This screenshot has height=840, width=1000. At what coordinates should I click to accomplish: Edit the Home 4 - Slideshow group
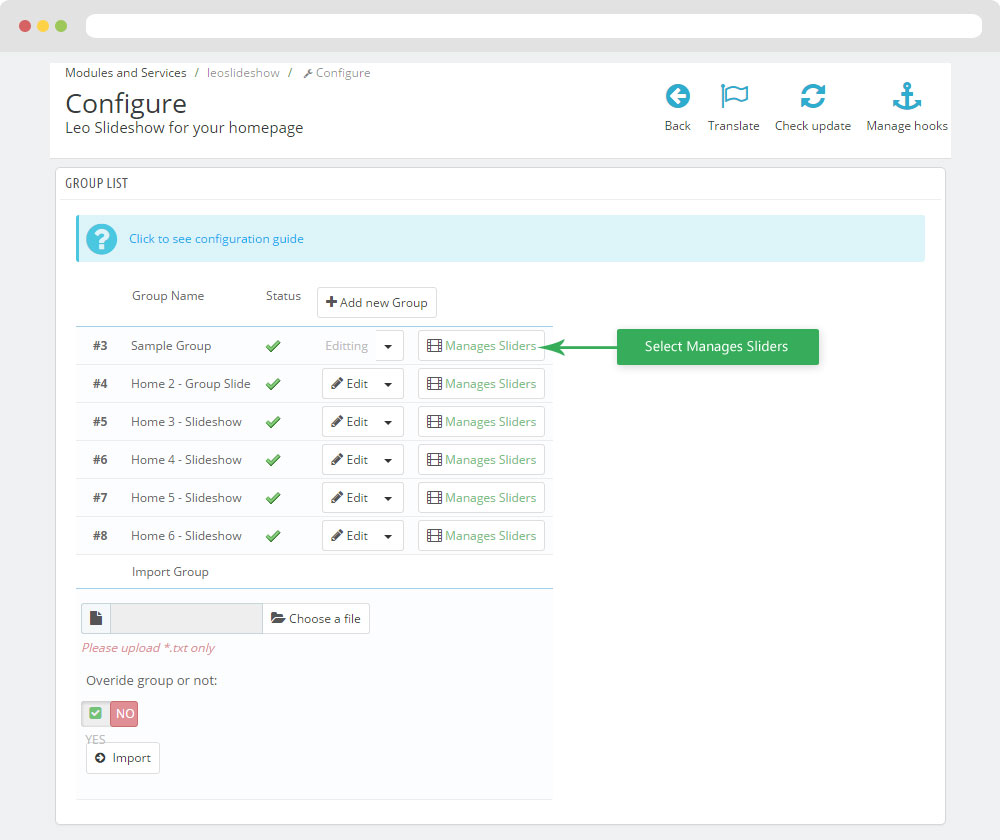pyautogui.click(x=349, y=460)
